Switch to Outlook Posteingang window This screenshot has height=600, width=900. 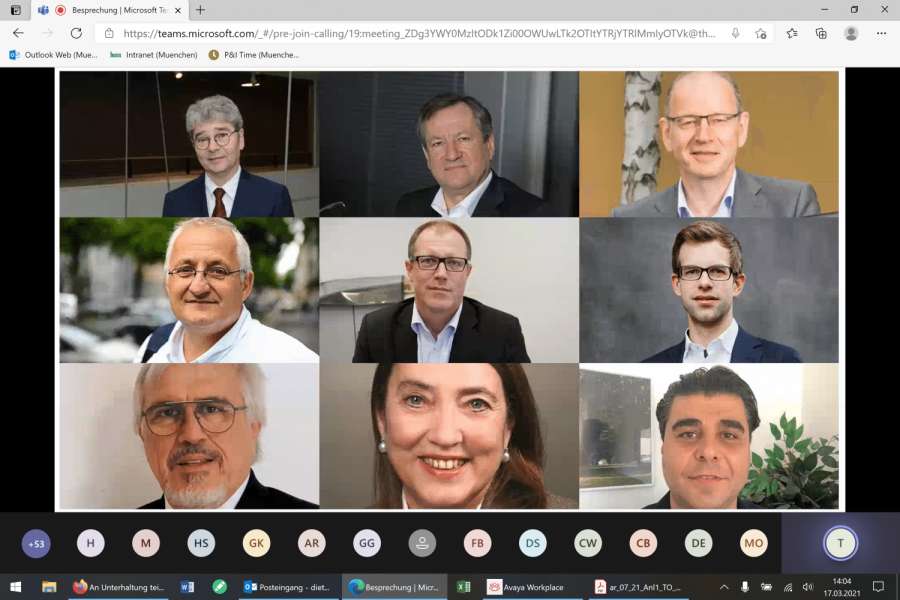287,587
